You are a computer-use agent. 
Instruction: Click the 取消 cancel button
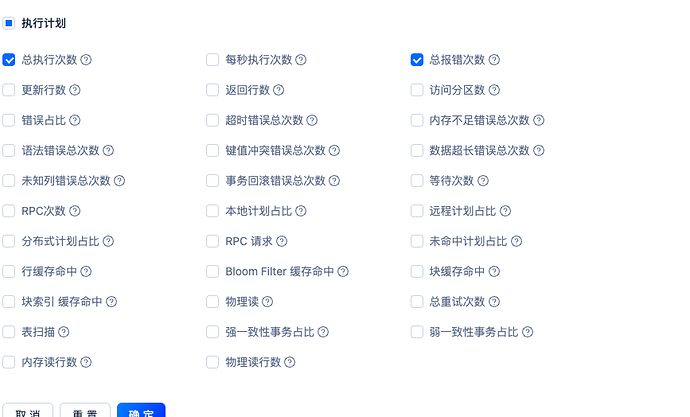pyautogui.click(x=28, y=411)
